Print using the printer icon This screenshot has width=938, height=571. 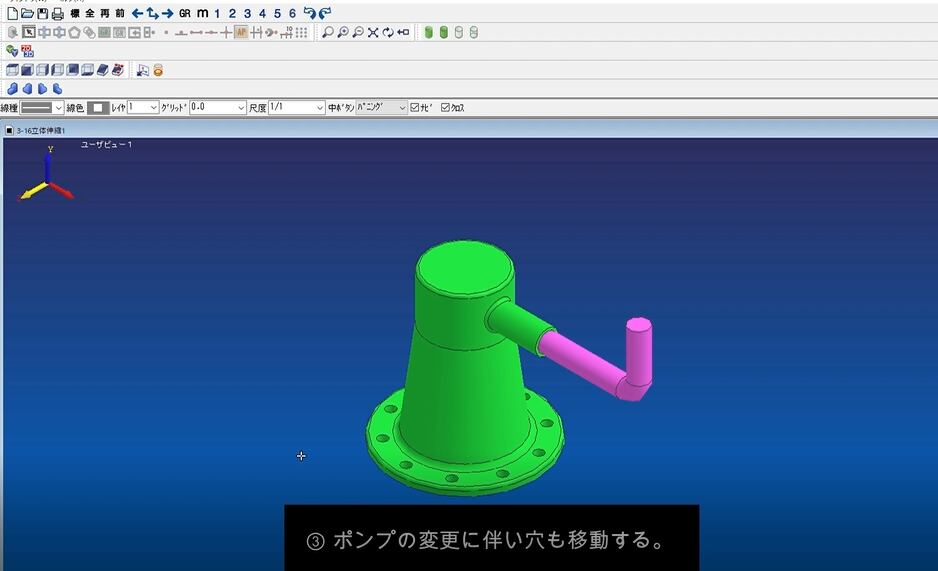click(x=57, y=13)
